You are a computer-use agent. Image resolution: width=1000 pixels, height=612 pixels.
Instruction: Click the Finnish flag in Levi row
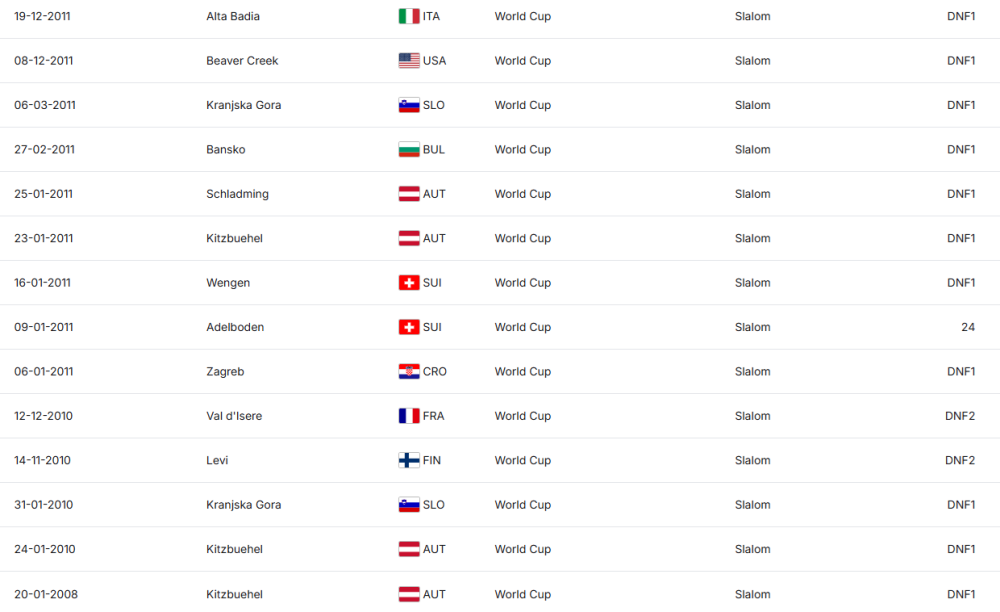pos(409,461)
